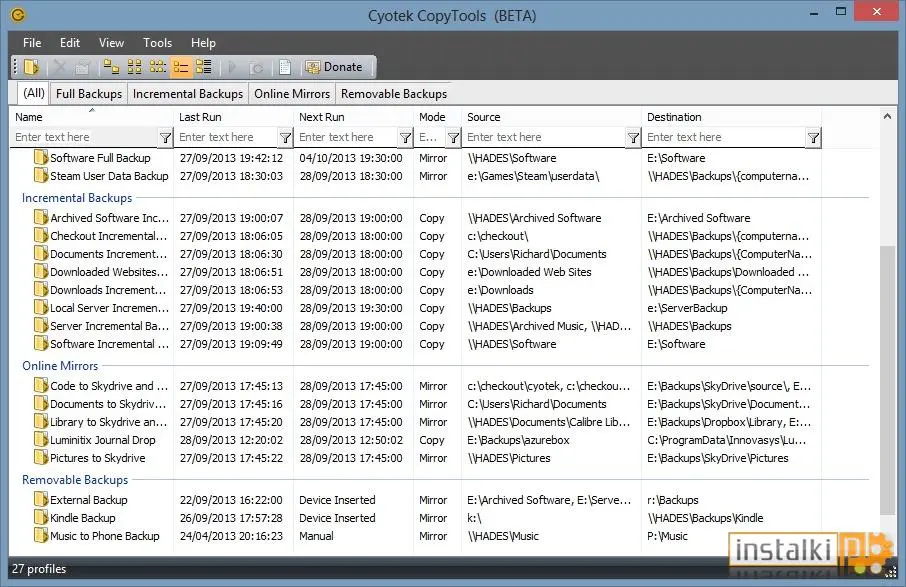Image resolution: width=906 pixels, height=587 pixels.
Task: Open the log document toolbar icon
Action: (285, 67)
